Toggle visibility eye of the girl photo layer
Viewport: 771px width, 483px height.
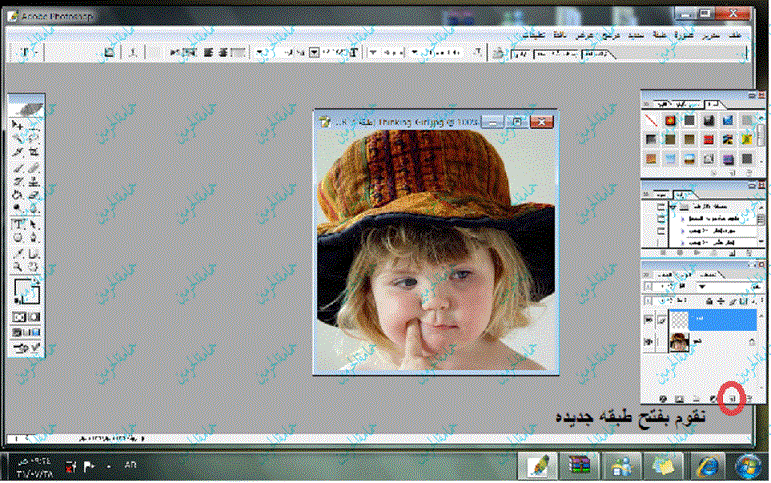coord(647,342)
